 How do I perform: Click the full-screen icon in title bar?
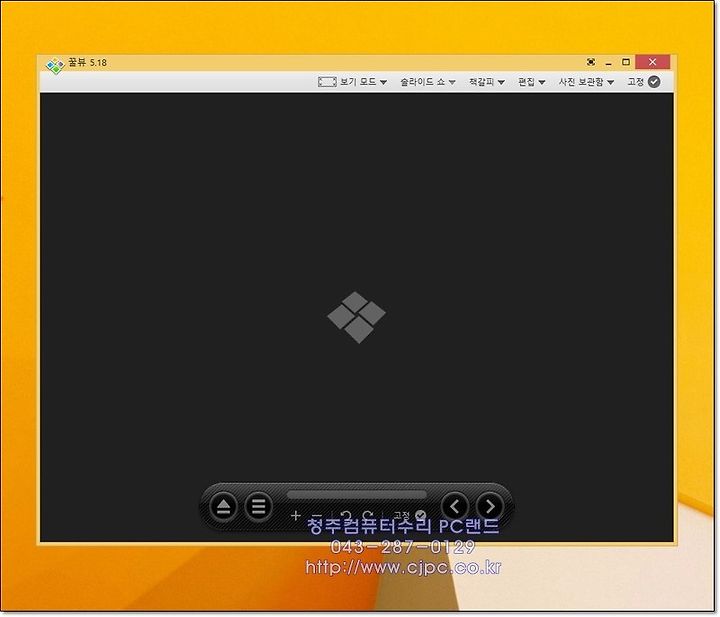591,62
